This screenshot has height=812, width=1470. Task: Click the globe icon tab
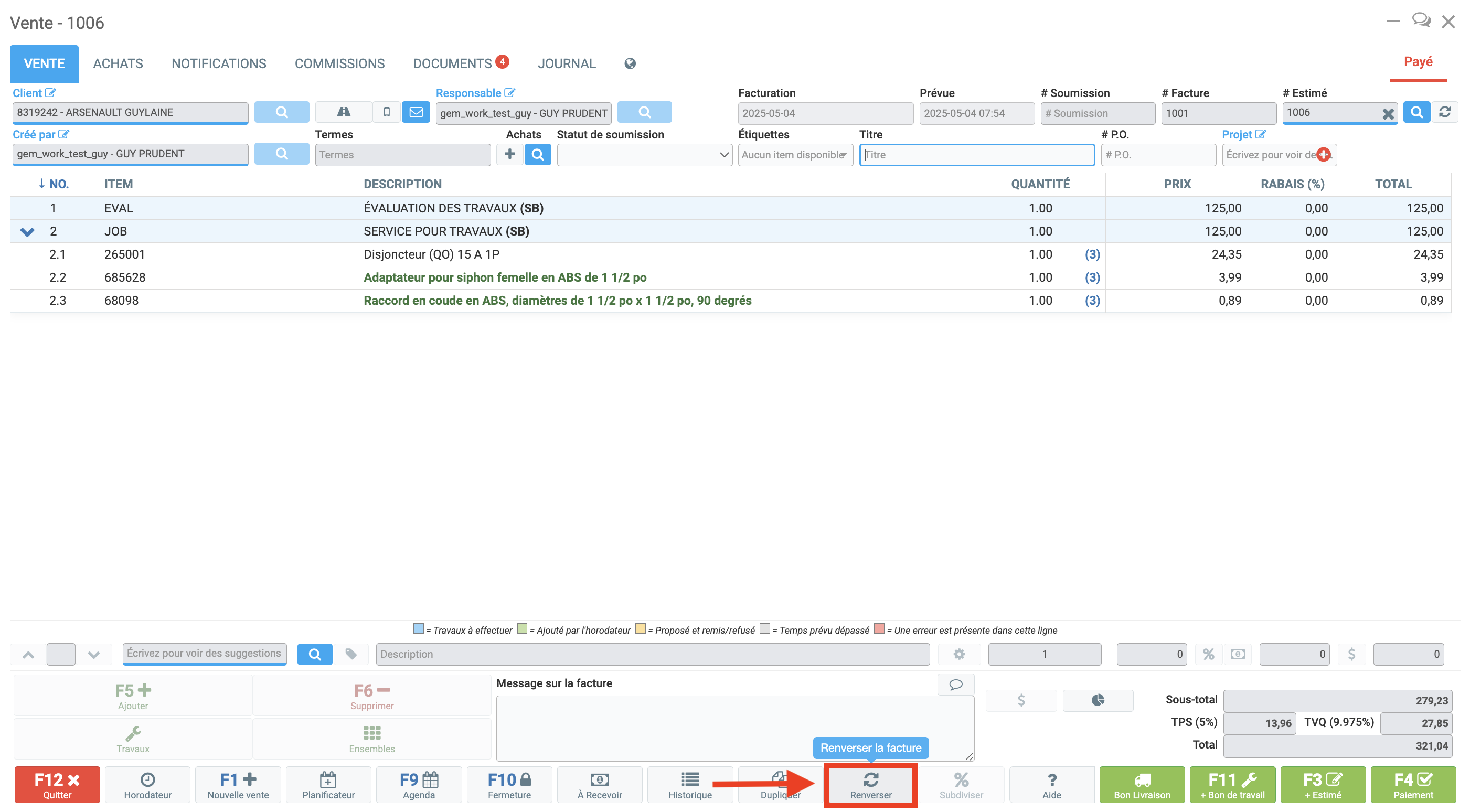[x=630, y=64]
